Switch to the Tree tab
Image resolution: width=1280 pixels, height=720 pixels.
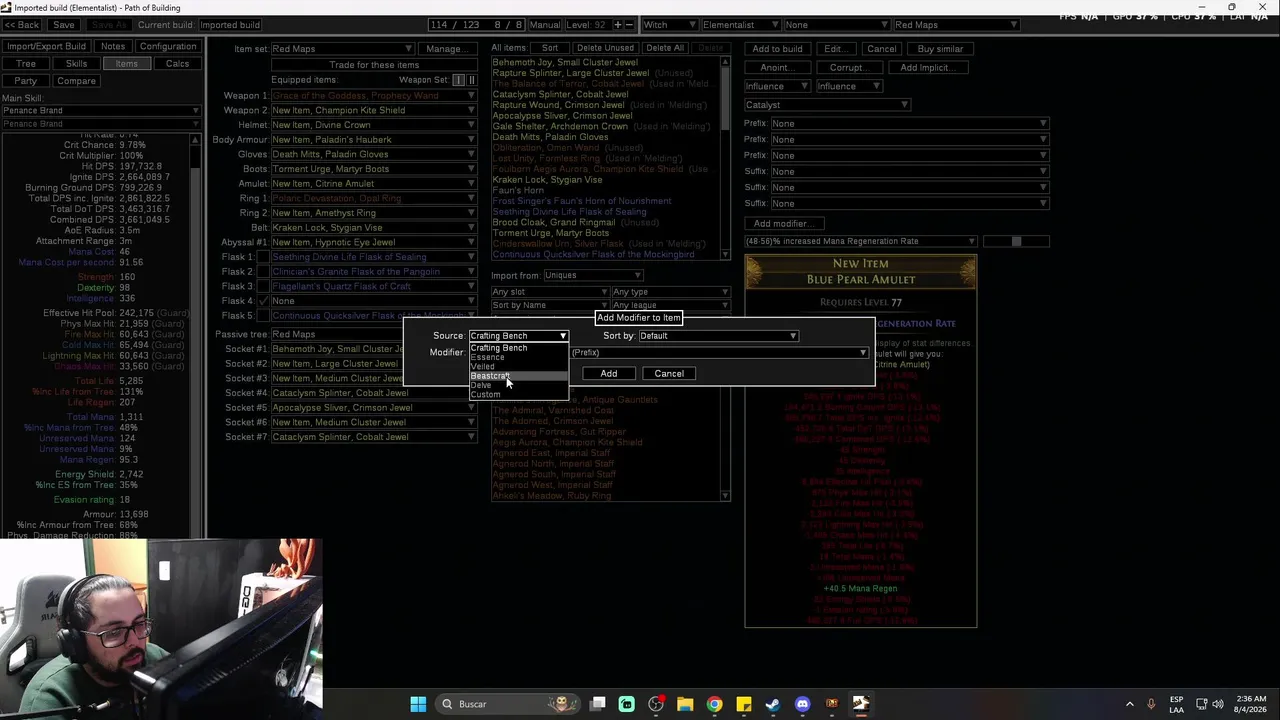[x=26, y=64]
